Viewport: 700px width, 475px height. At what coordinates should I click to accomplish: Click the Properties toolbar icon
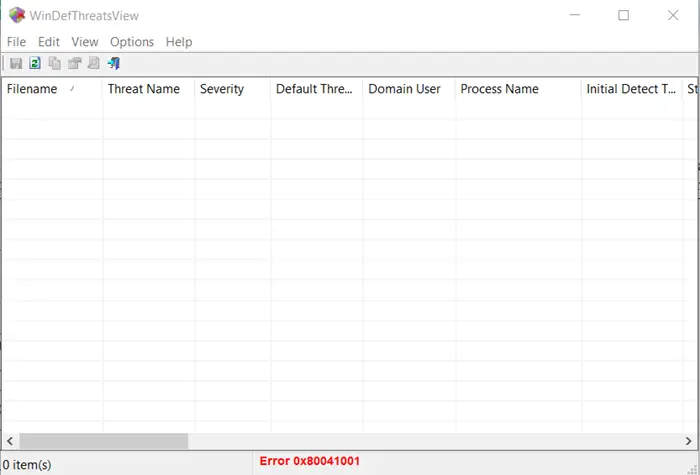click(74, 63)
